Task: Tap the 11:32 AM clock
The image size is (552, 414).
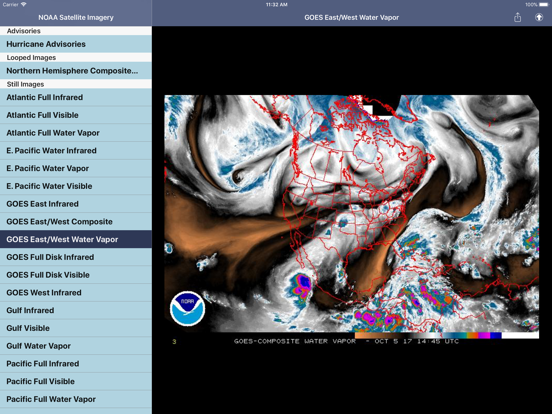Action: (276, 5)
